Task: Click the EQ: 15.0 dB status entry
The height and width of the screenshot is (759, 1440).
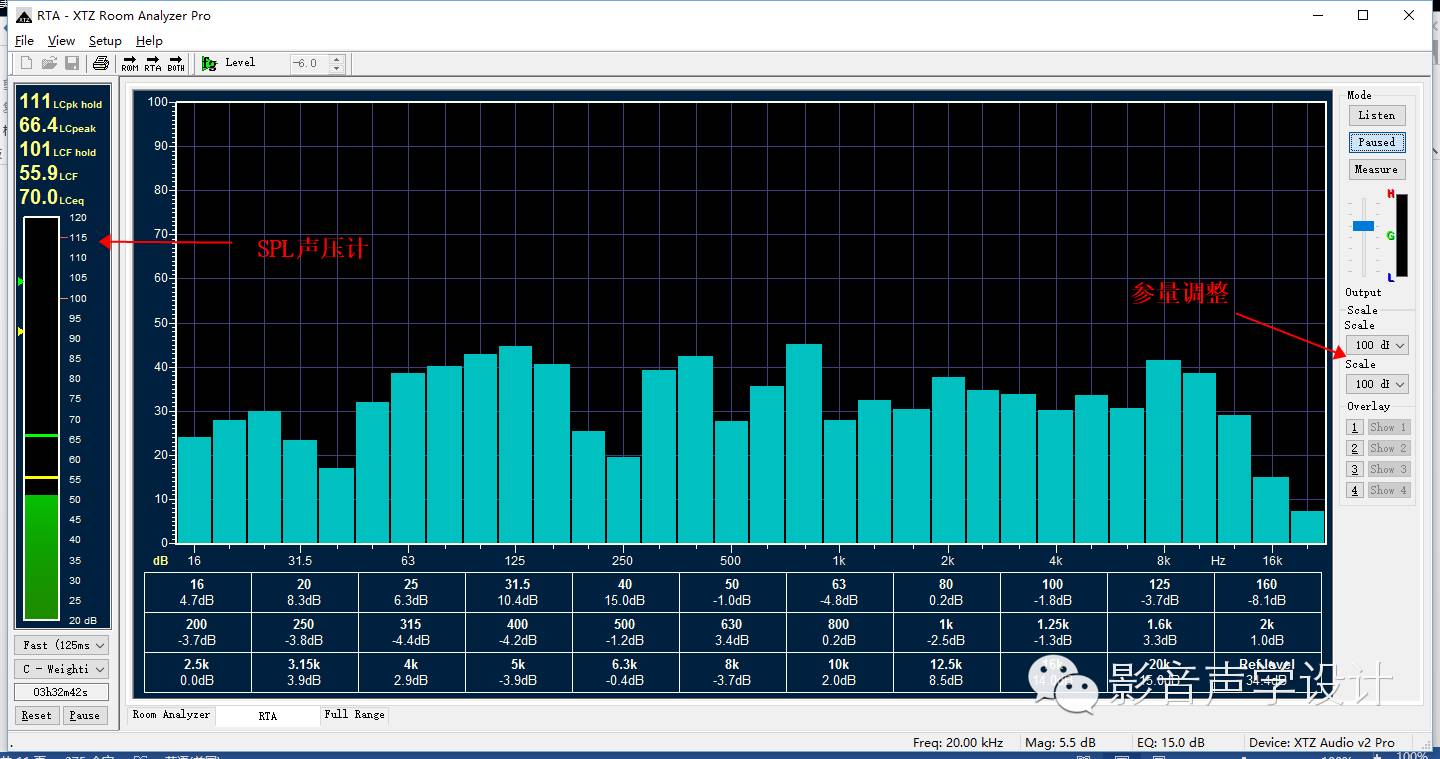Action: [x=1169, y=742]
